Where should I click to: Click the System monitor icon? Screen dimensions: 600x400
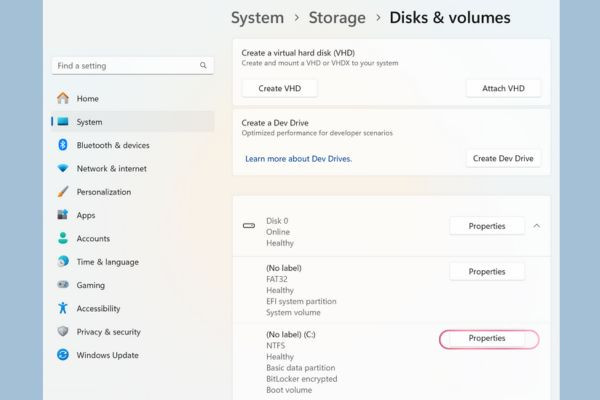coord(63,121)
